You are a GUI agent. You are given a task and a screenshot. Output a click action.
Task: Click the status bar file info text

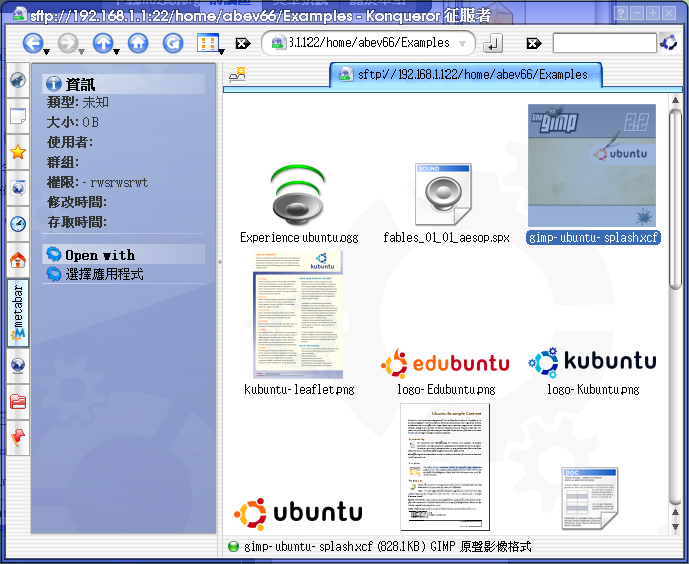click(387, 546)
